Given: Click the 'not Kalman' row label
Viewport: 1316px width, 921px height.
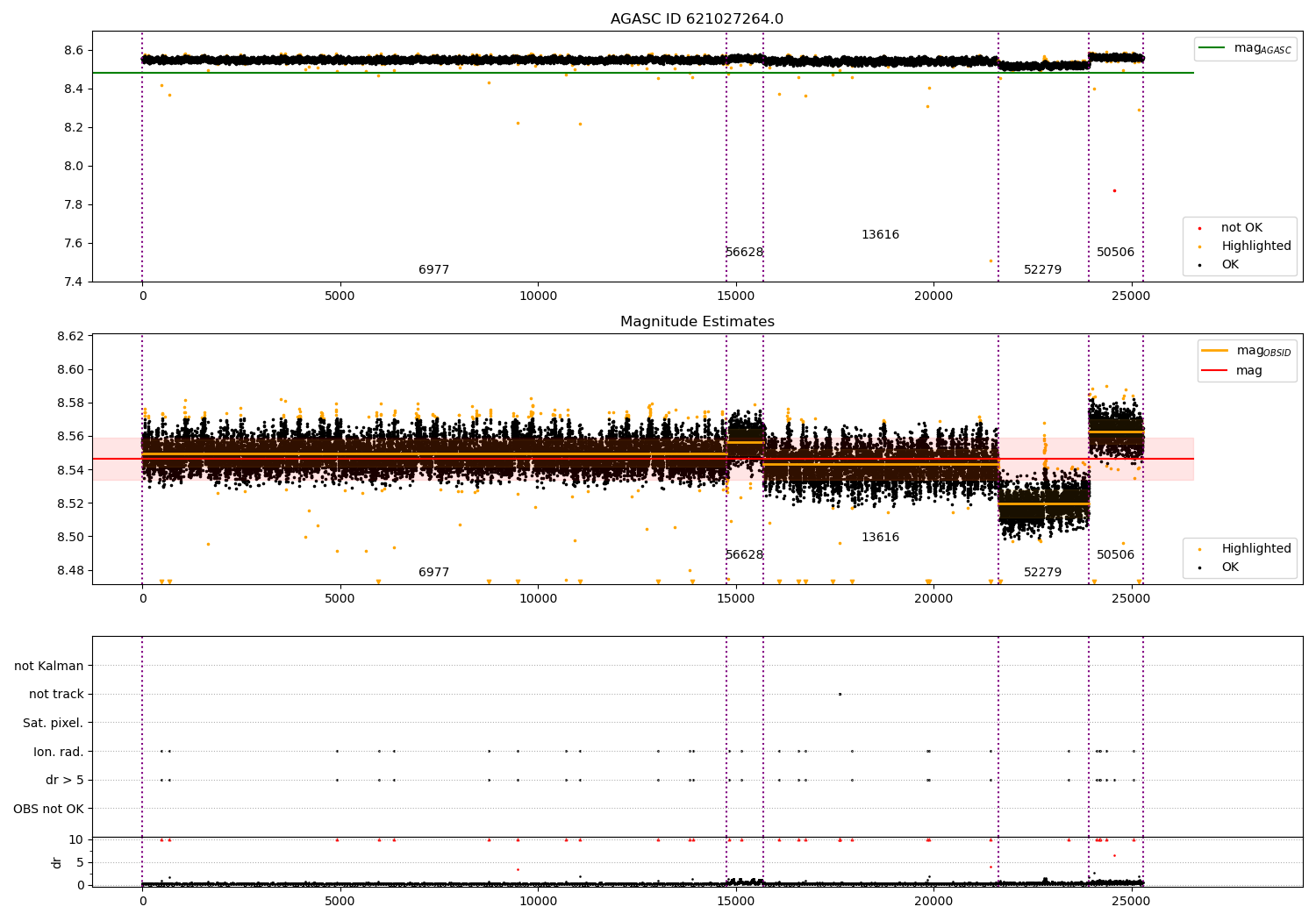Looking at the screenshot, I should click(x=48, y=666).
